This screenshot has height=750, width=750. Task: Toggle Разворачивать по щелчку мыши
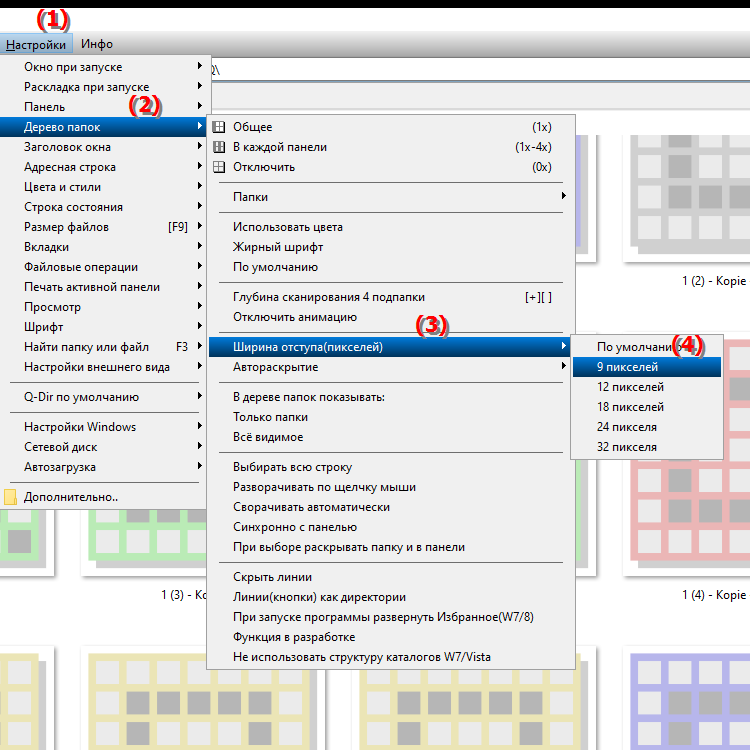(391, 487)
